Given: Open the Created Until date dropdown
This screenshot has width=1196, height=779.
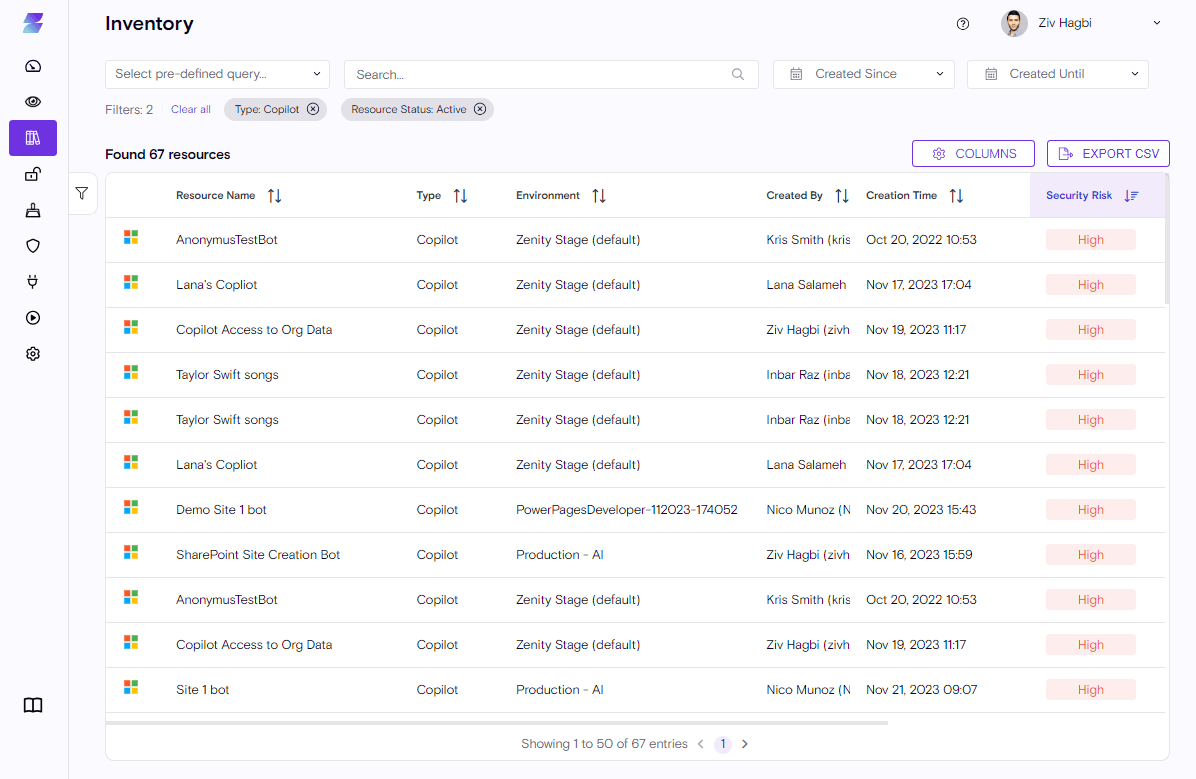Looking at the screenshot, I should (x=1057, y=74).
